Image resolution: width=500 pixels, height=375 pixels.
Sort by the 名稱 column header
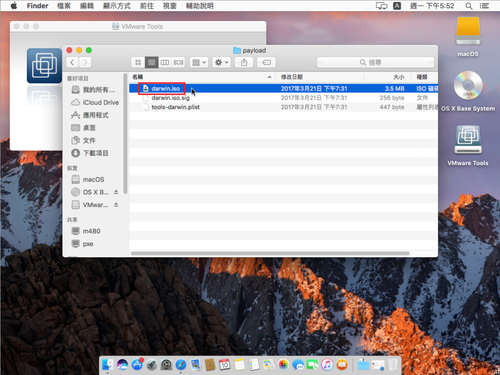pyautogui.click(x=138, y=77)
